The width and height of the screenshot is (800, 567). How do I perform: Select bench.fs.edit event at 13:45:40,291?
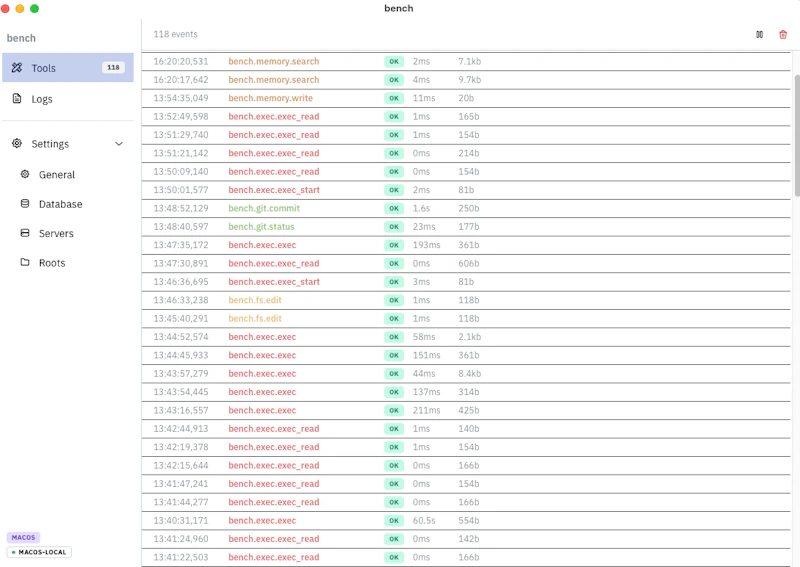tap(466, 318)
